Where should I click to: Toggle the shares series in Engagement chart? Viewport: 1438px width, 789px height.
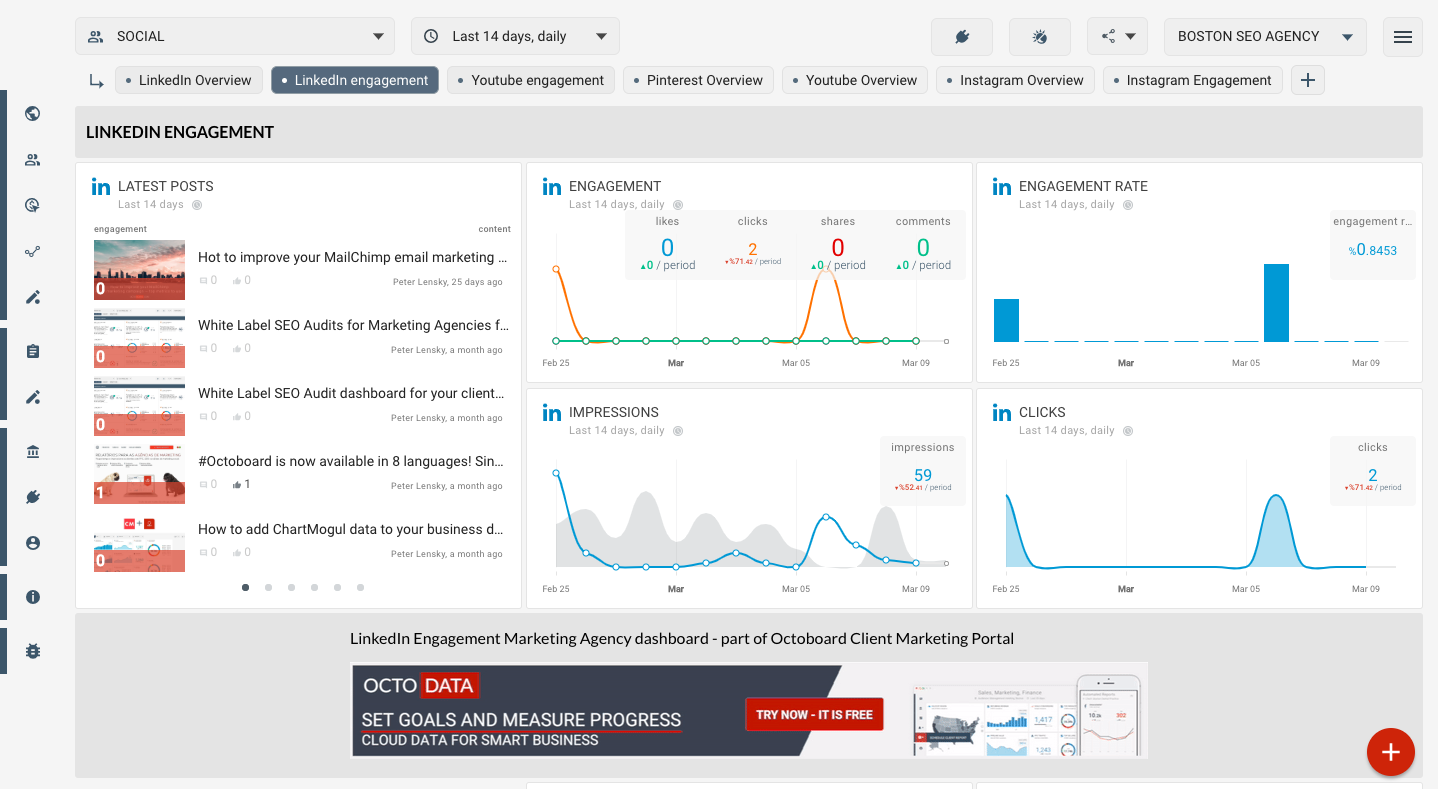click(x=838, y=244)
